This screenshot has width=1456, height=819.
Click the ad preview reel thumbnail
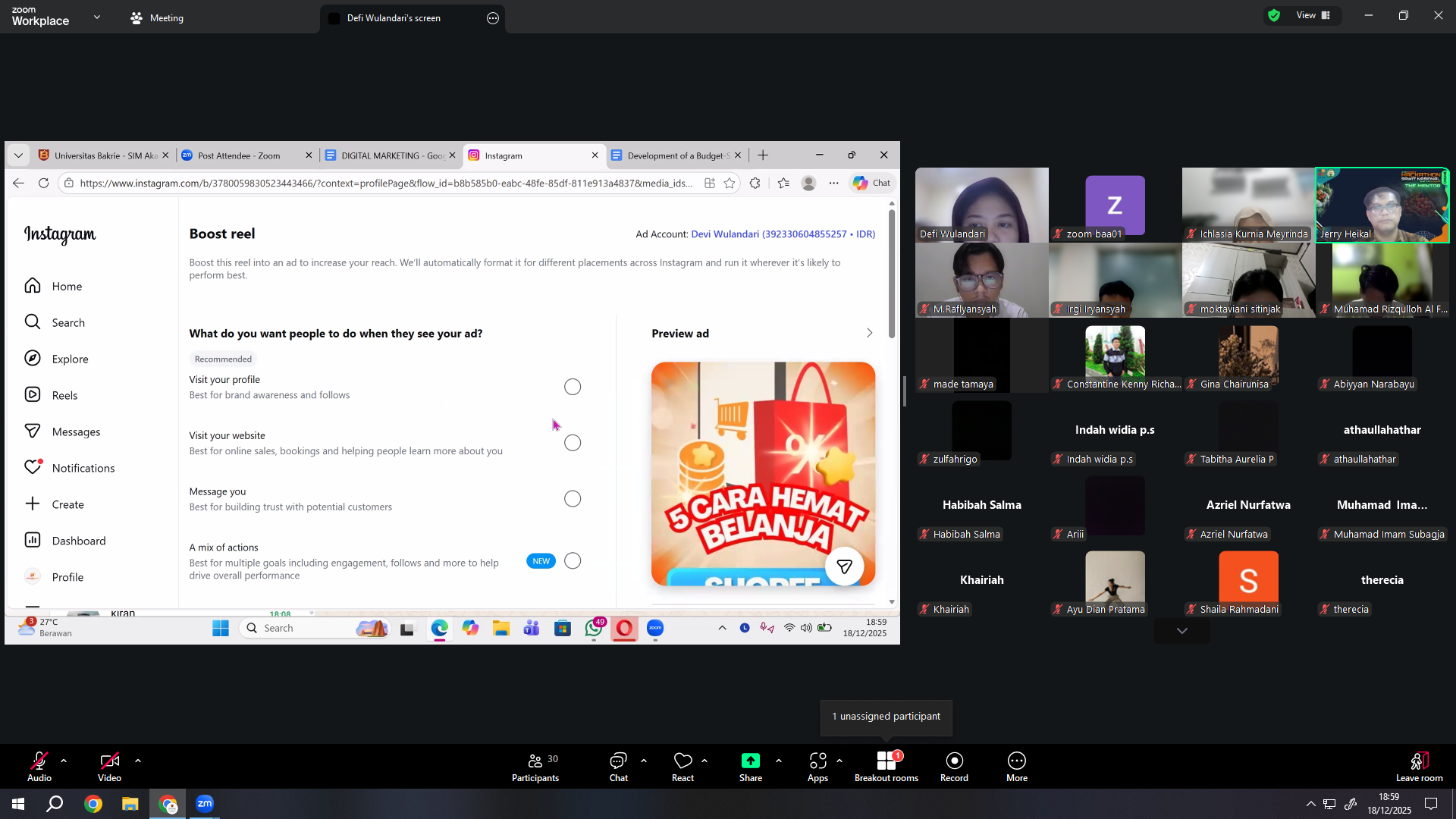click(x=763, y=473)
